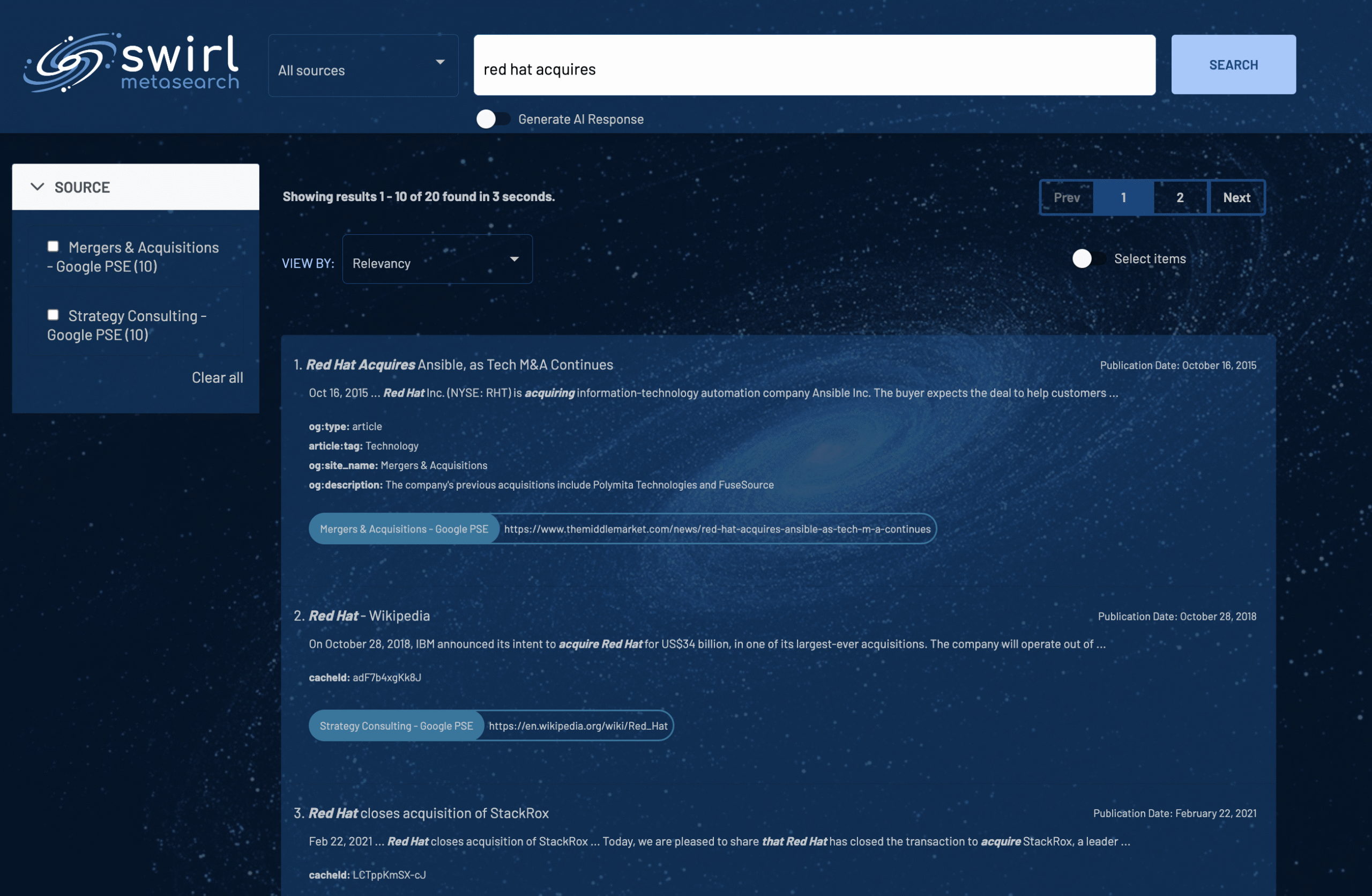Click text 'Publication Date: October 28, 2018'
The image size is (1372, 896).
pyautogui.click(x=1176, y=616)
